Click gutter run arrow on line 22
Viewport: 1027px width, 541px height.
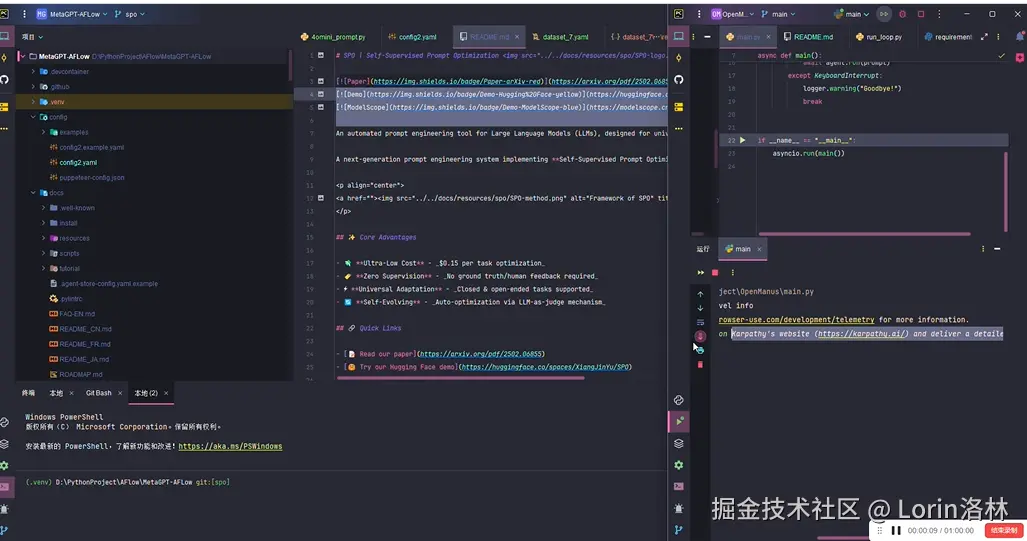tap(742, 140)
